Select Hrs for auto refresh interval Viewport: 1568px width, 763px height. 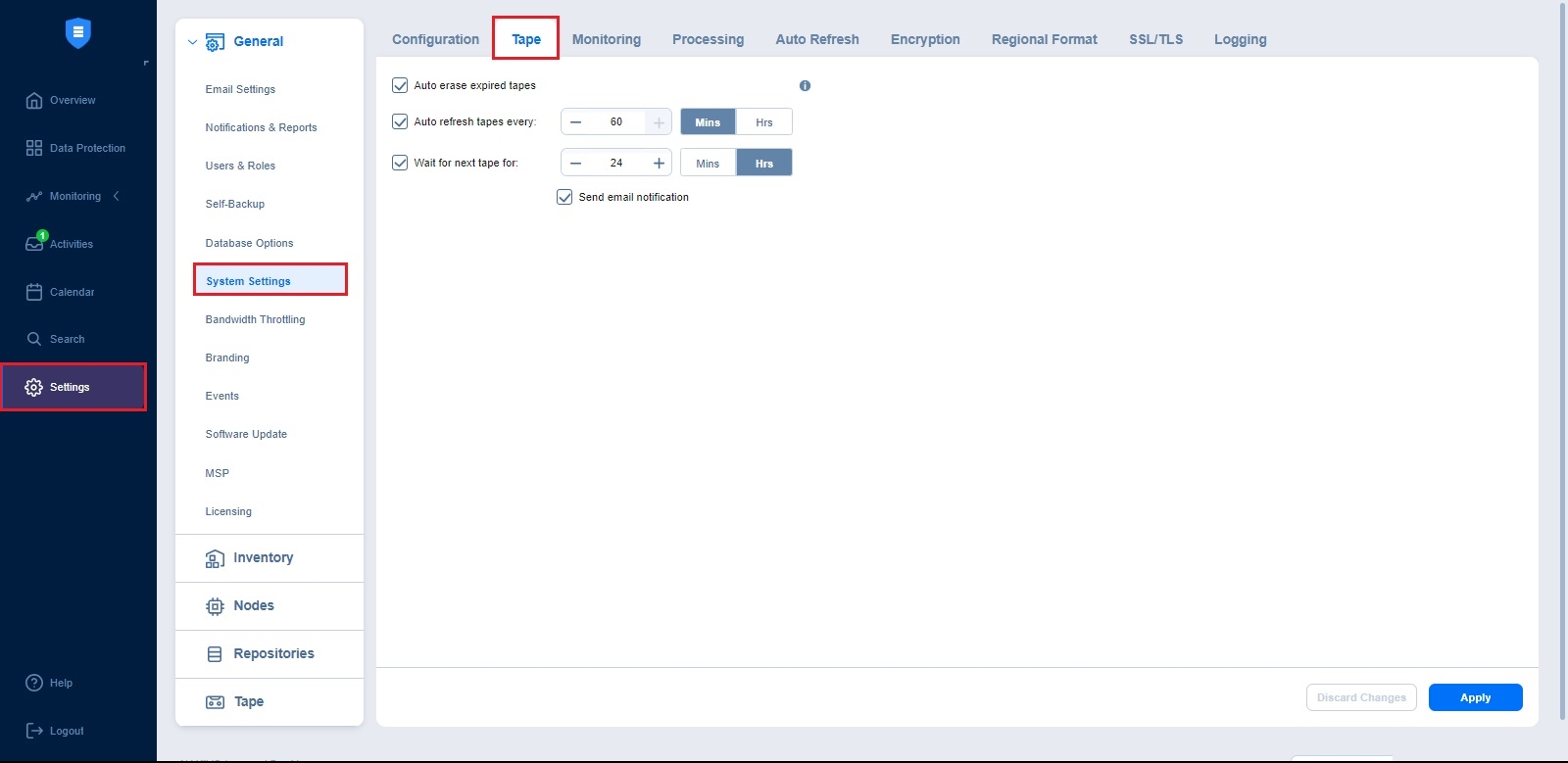click(763, 122)
